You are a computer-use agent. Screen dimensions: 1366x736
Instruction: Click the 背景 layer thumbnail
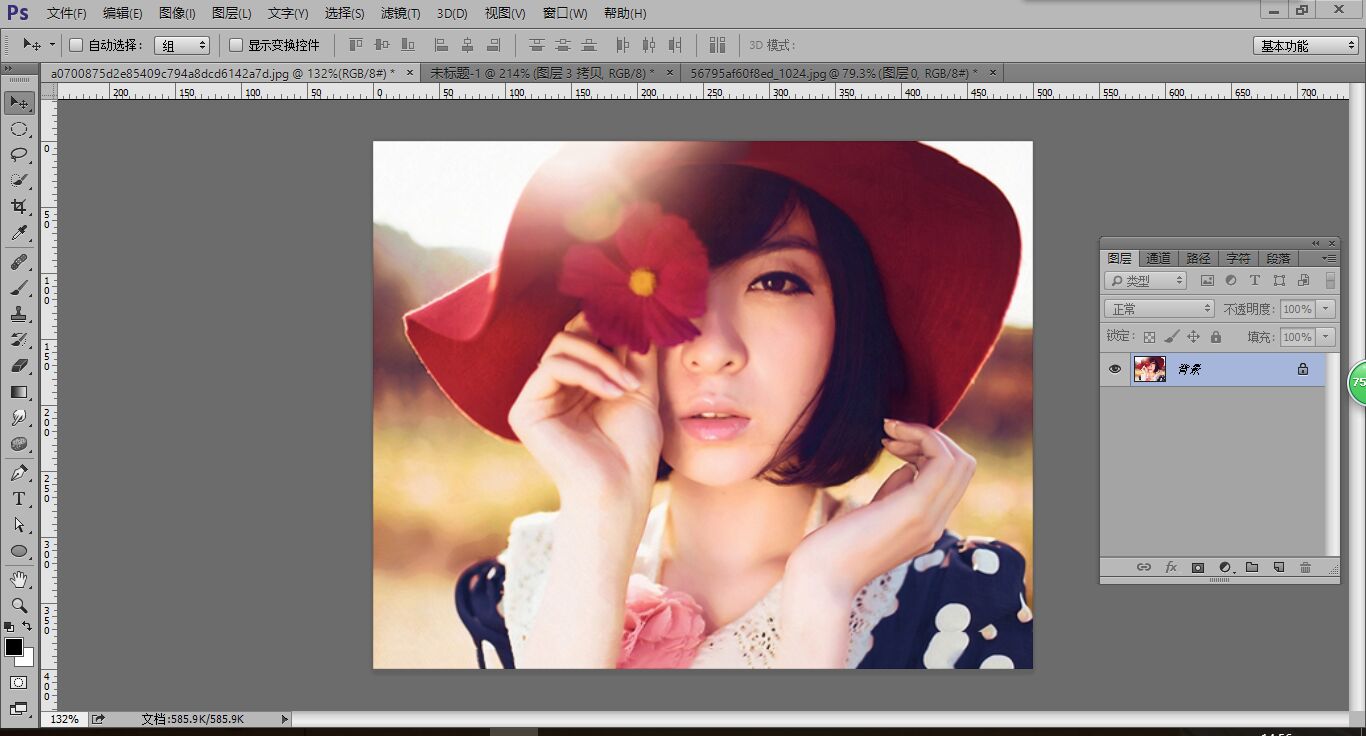tap(1149, 369)
